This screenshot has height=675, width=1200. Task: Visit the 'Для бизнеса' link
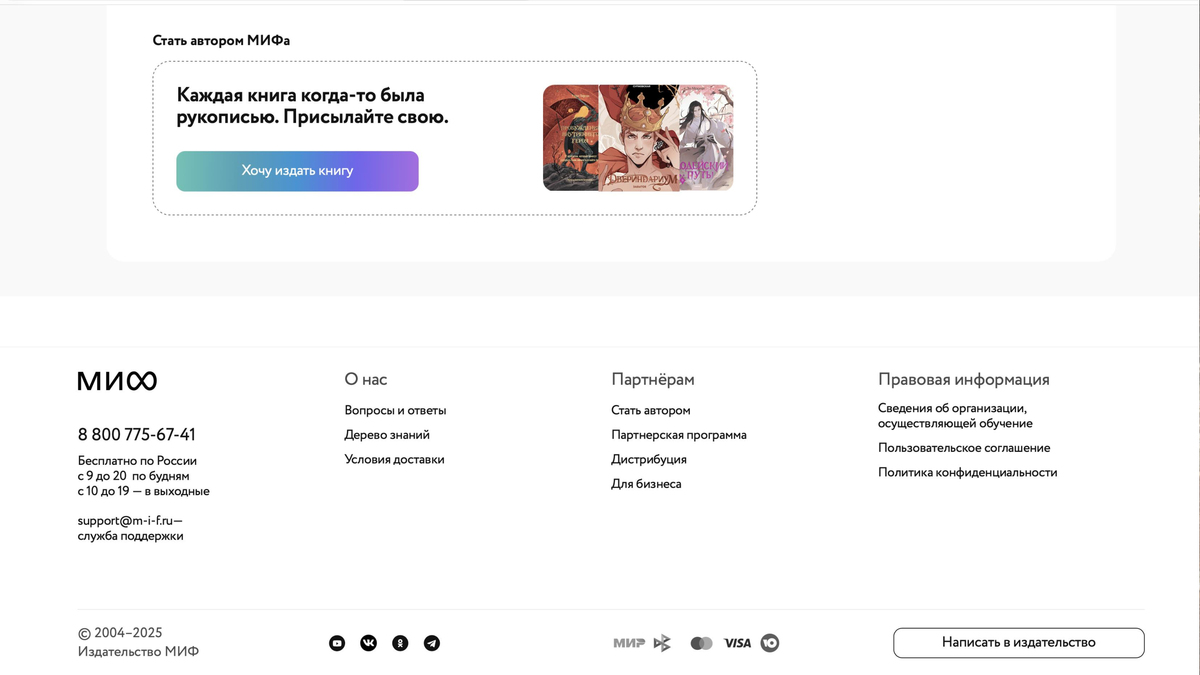[646, 484]
